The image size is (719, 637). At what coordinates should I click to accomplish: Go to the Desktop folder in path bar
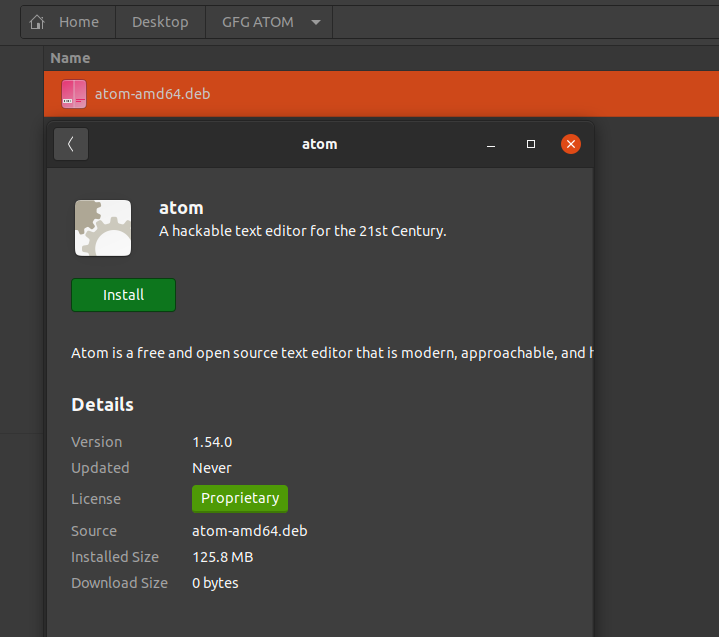pos(160,22)
